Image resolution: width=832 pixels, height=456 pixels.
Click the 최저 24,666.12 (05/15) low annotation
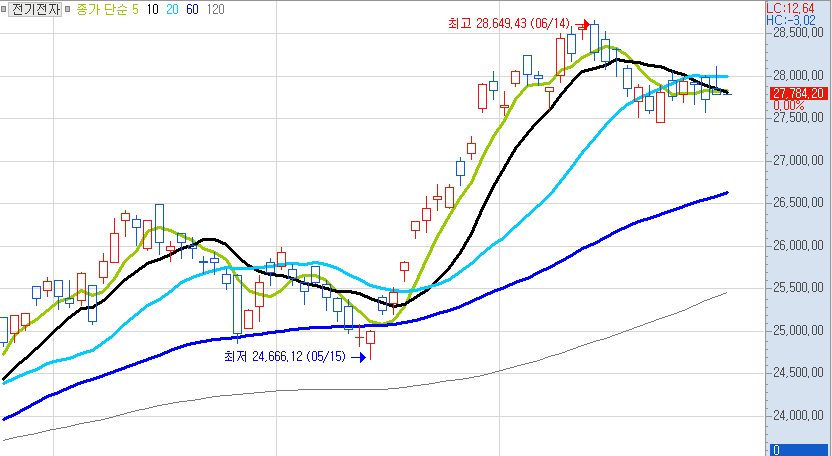[x=285, y=357]
